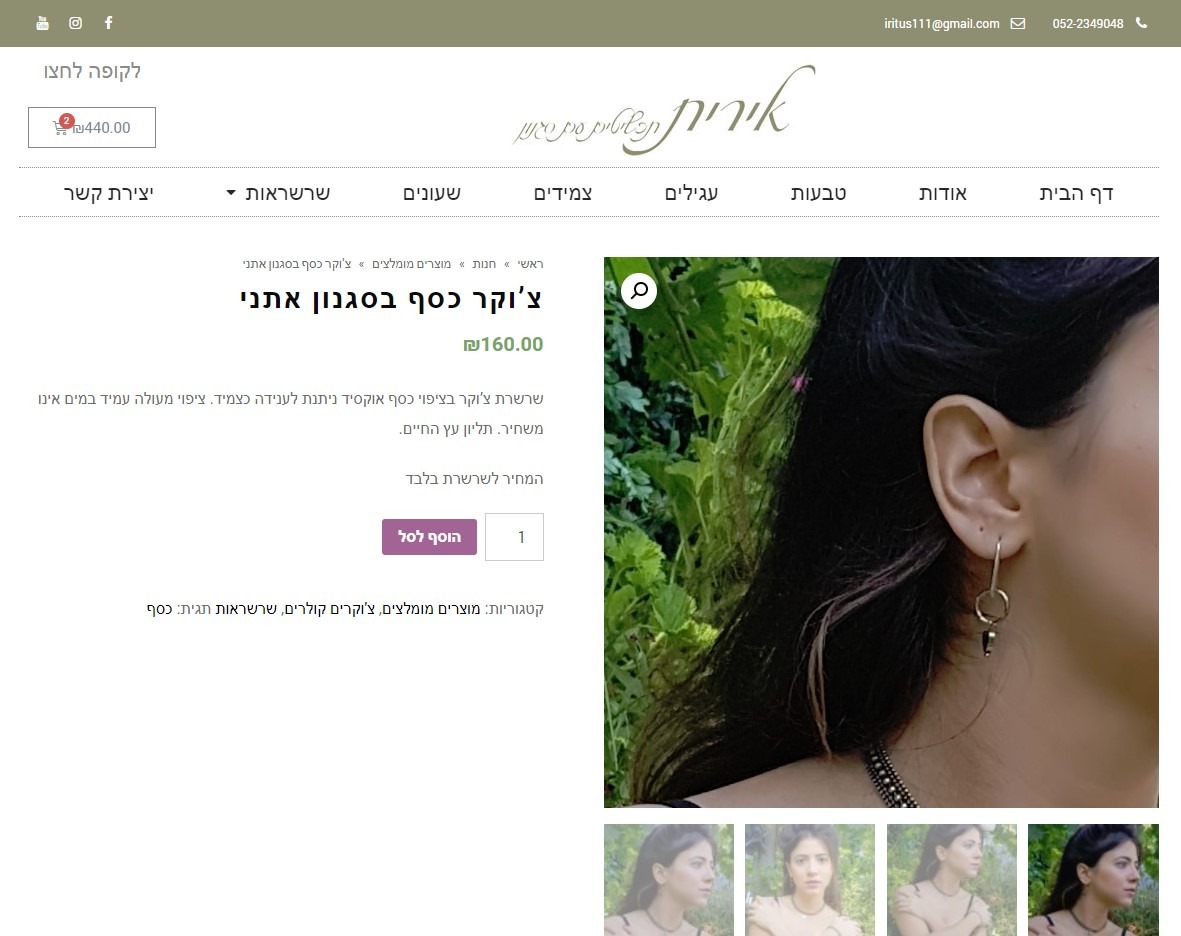Click the quantity input field
1181x936 pixels.
514,537
